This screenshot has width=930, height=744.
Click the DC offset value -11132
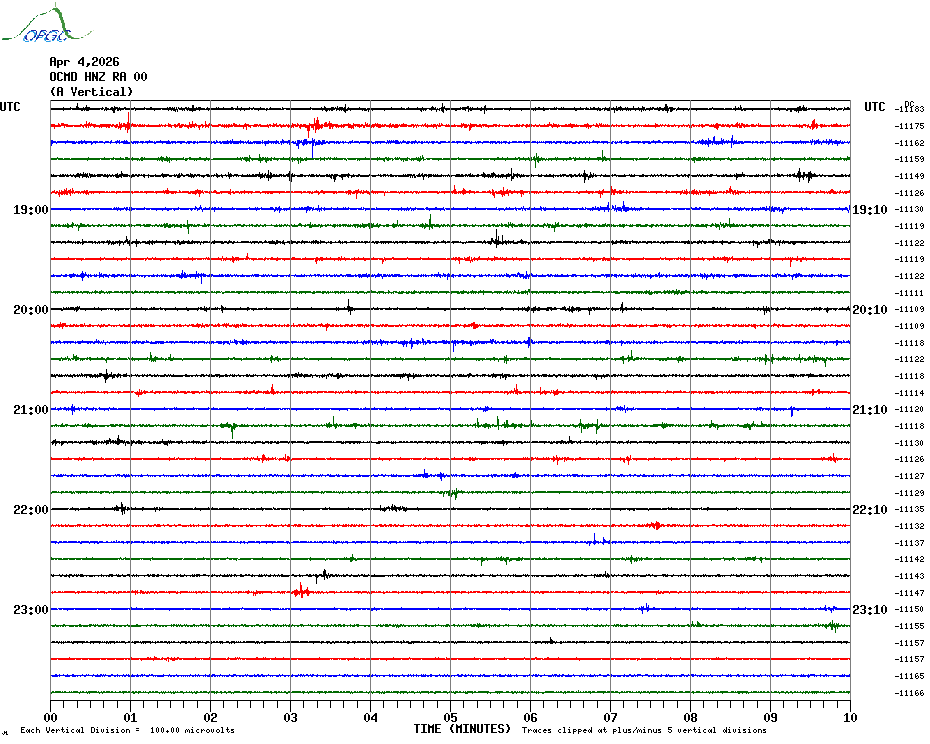(910, 526)
